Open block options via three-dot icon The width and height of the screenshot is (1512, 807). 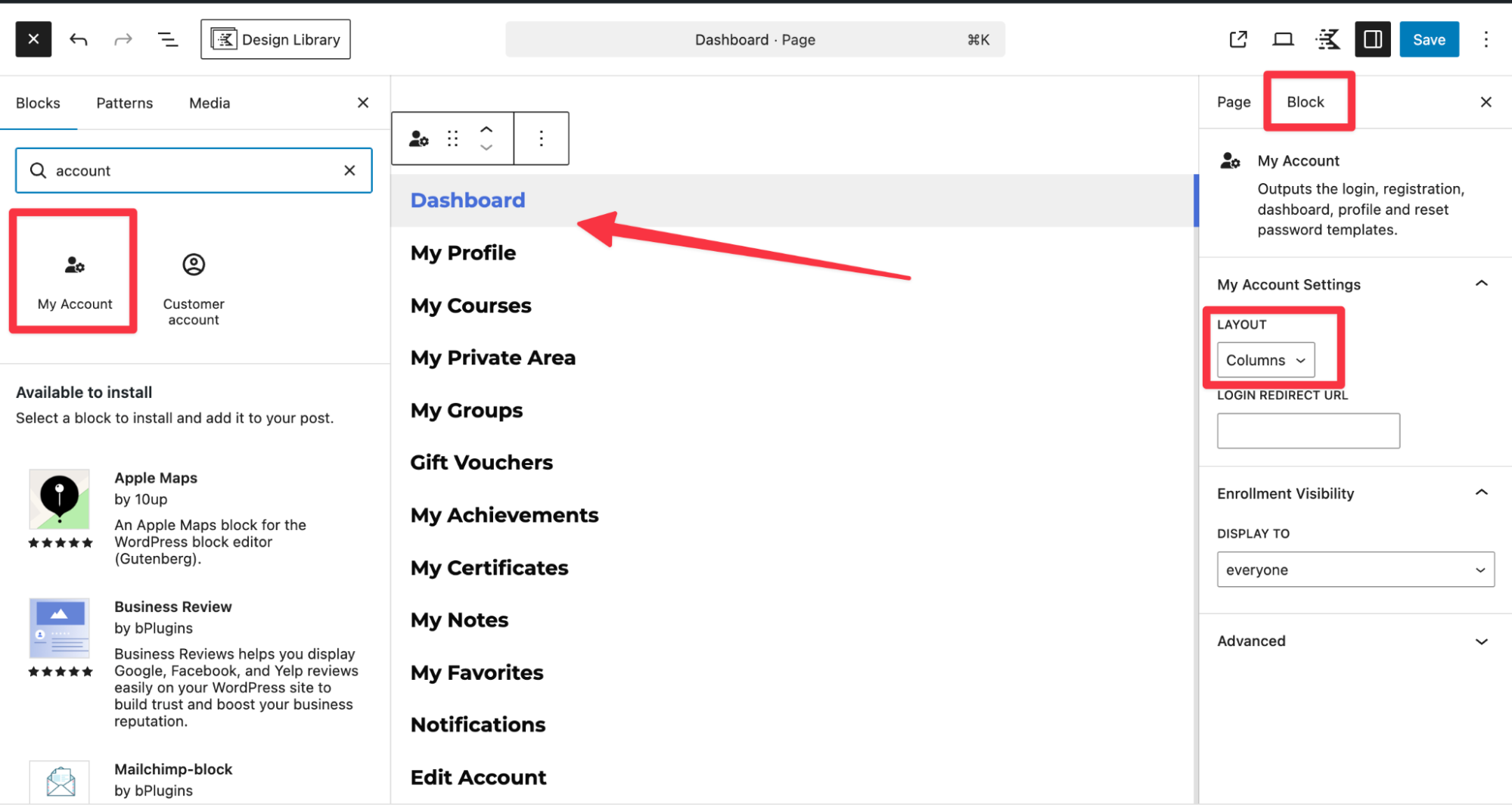click(541, 138)
